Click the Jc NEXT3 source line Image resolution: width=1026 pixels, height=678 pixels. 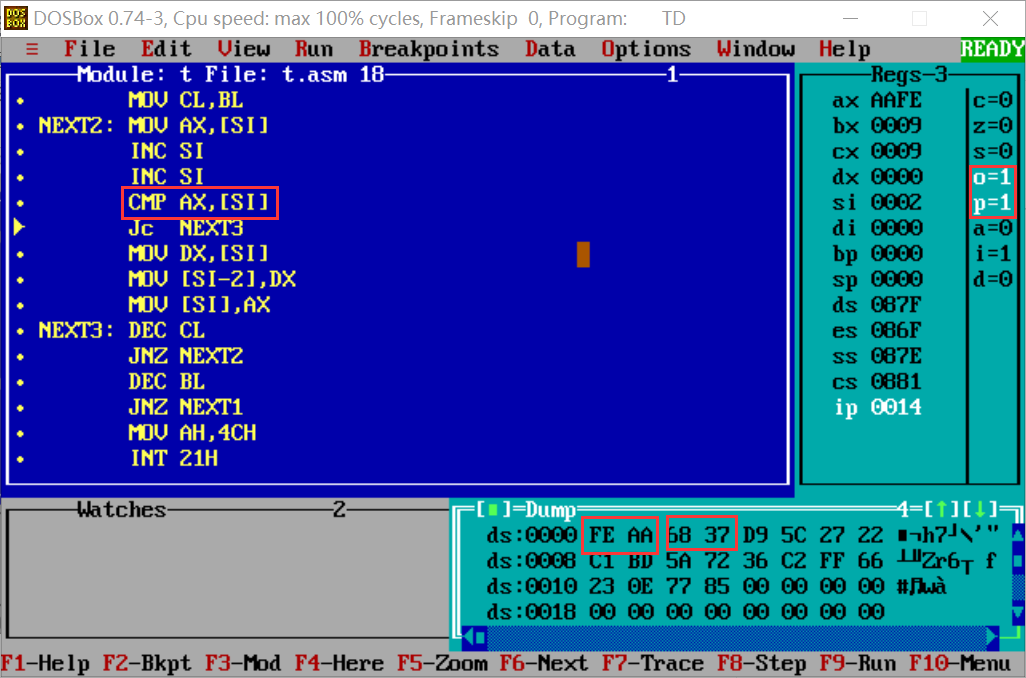click(x=186, y=228)
